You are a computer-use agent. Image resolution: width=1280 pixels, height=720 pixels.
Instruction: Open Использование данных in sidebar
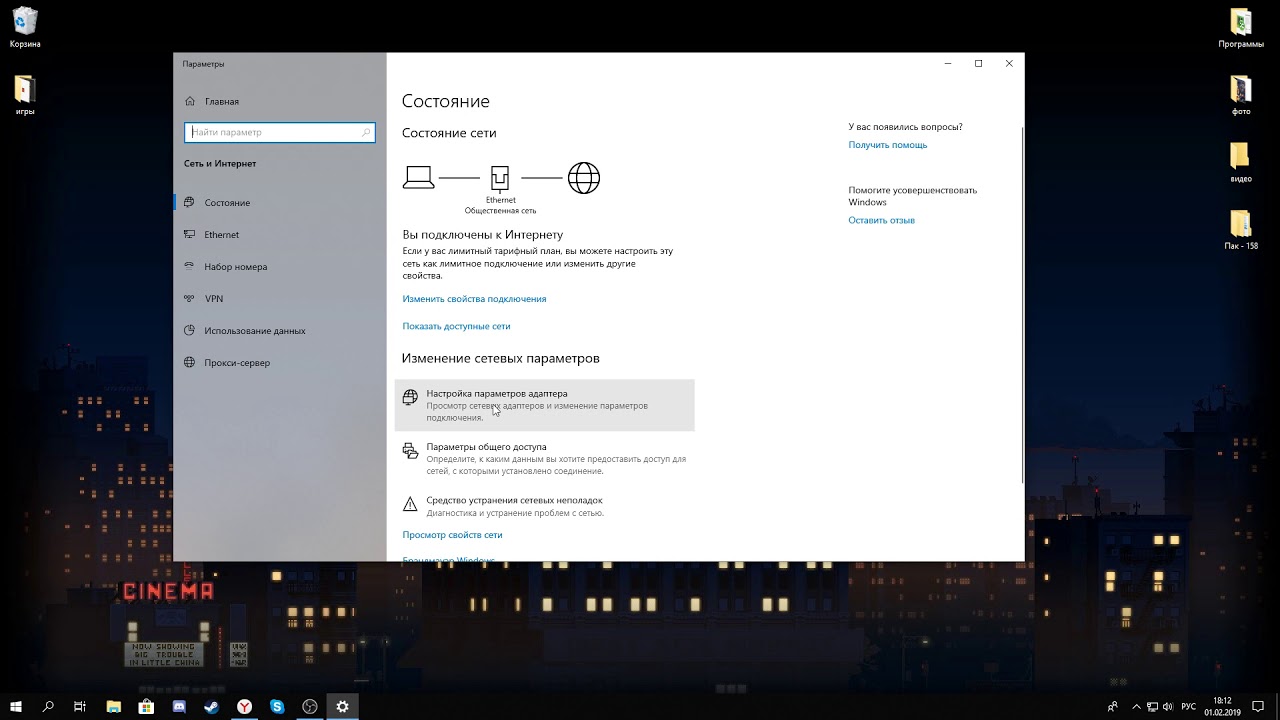click(x=279, y=330)
